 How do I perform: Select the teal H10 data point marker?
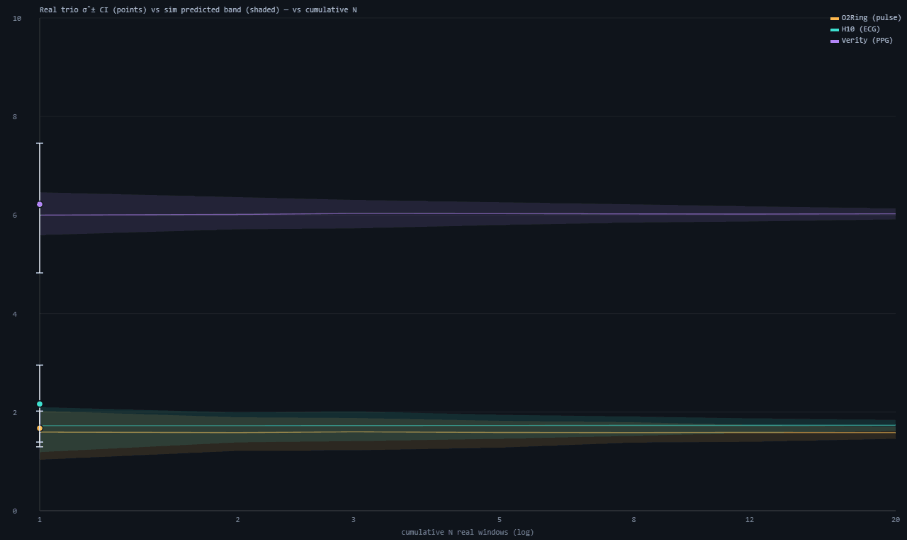pyautogui.click(x=40, y=404)
